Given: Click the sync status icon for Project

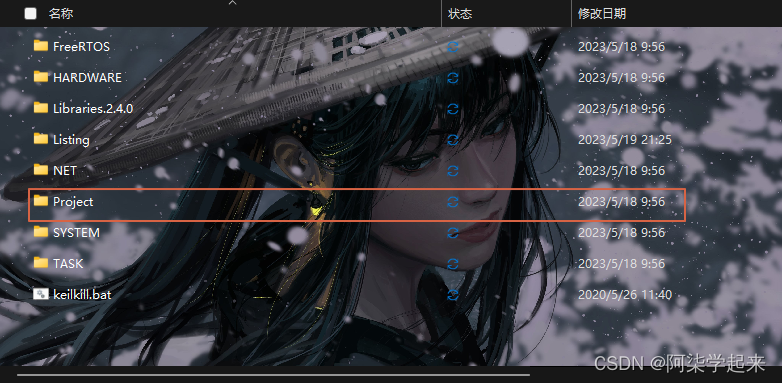Looking at the screenshot, I should click(453, 201).
